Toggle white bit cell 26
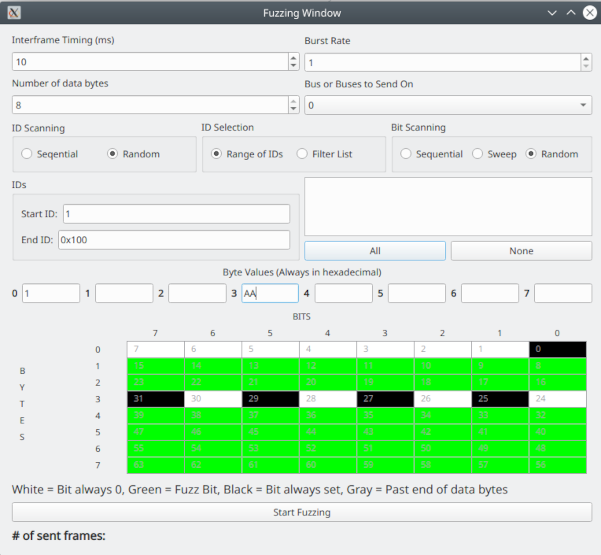601x555 pixels. click(443, 399)
